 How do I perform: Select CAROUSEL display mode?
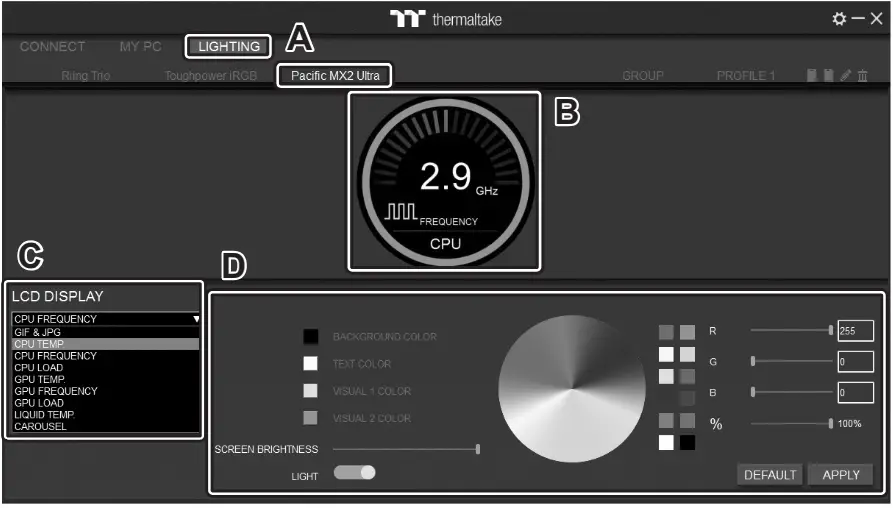pos(106,427)
